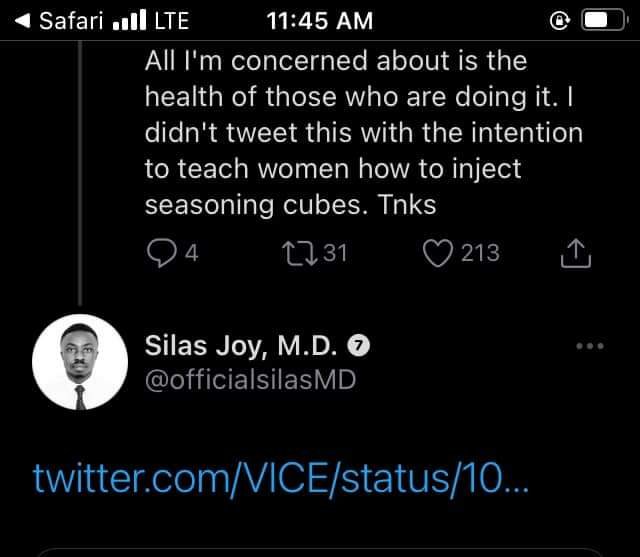Click the badge next to Silas Joy, M.D.

[x=357, y=346]
